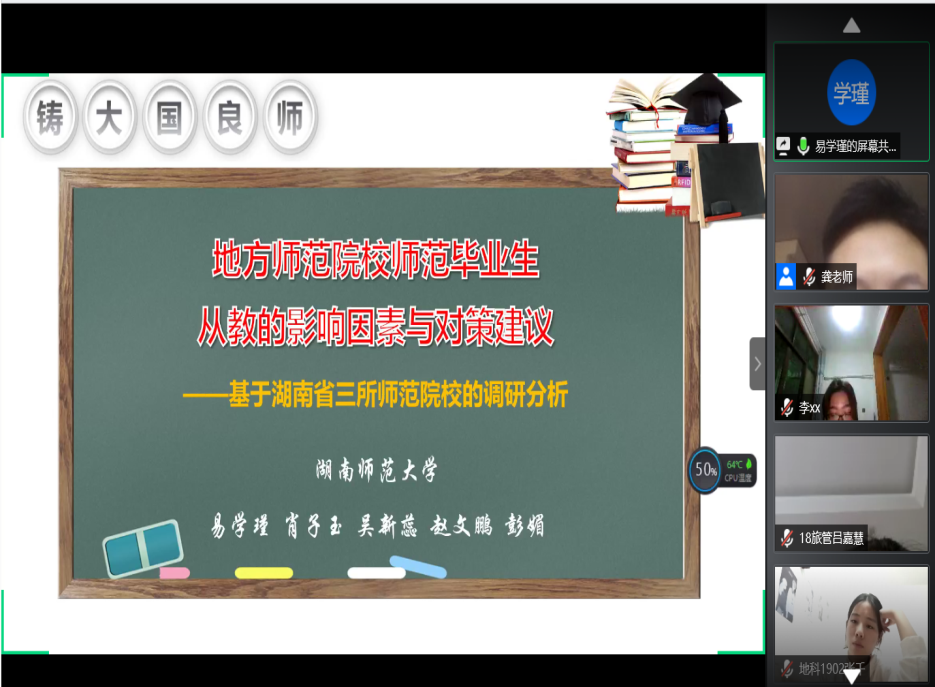Image resolution: width=935 pixels, height=687 pixels.
Task: Click the muted microphone icon for 李xx
Action: click(x=788, y=407)
